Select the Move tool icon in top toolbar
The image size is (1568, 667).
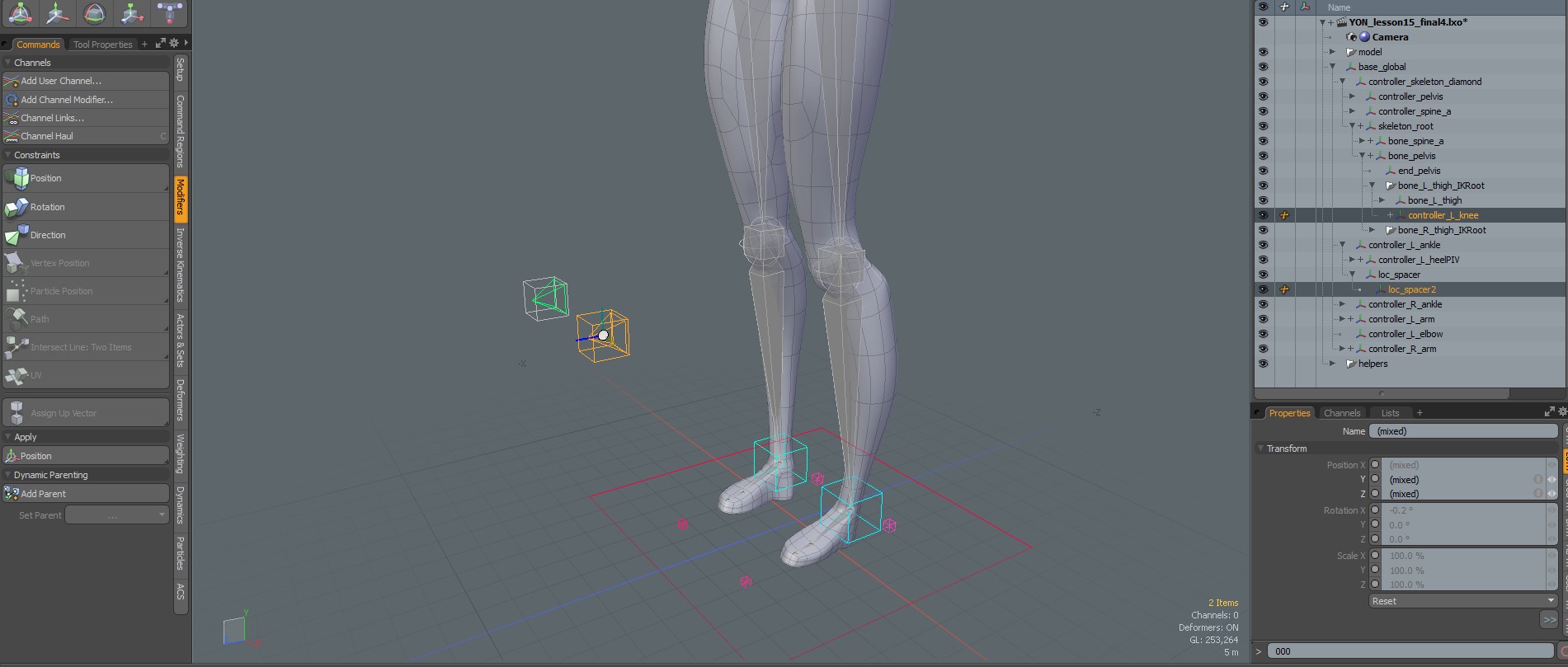(57, 12)
